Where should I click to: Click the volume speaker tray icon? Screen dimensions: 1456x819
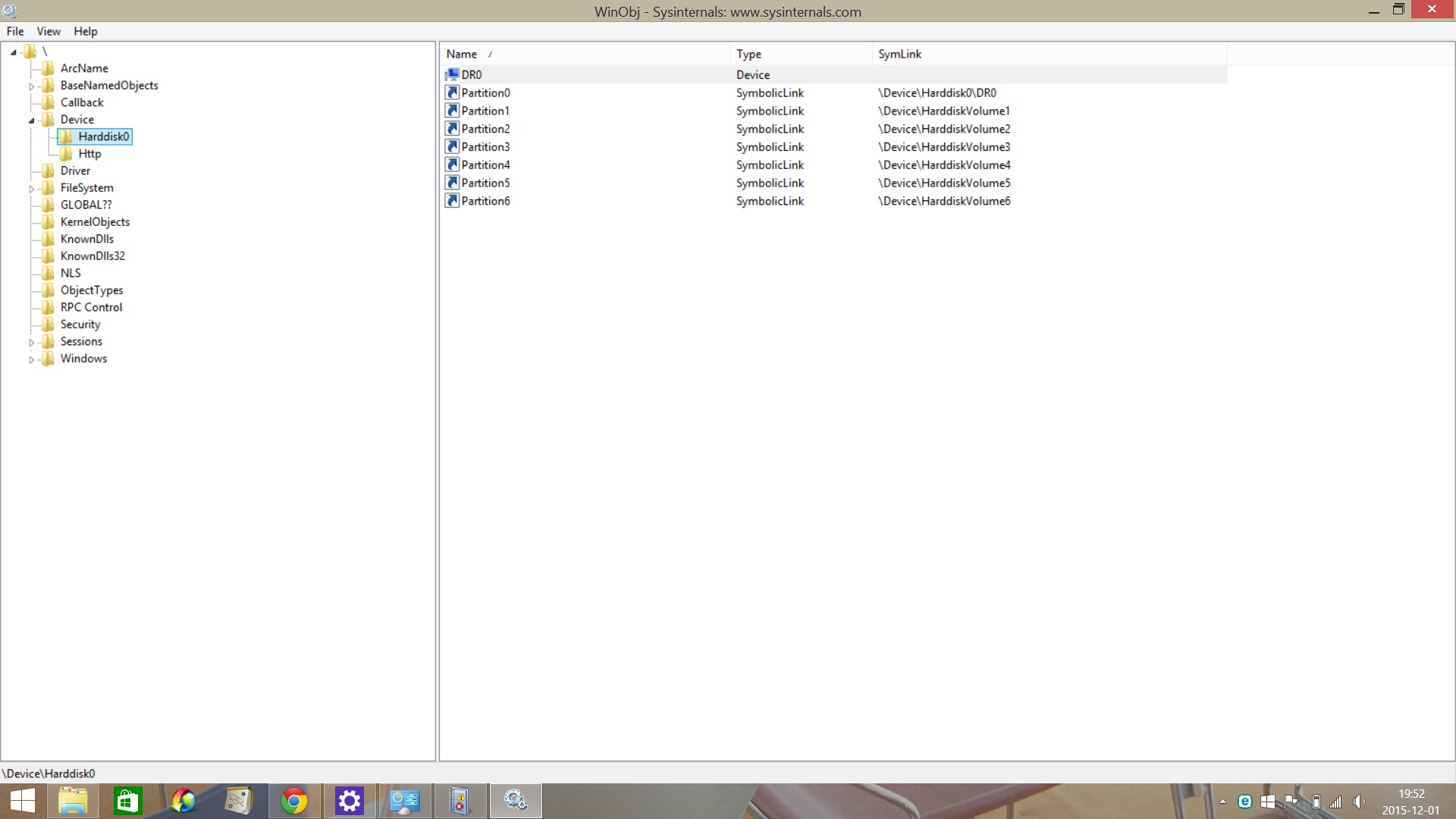point(1358,802)
